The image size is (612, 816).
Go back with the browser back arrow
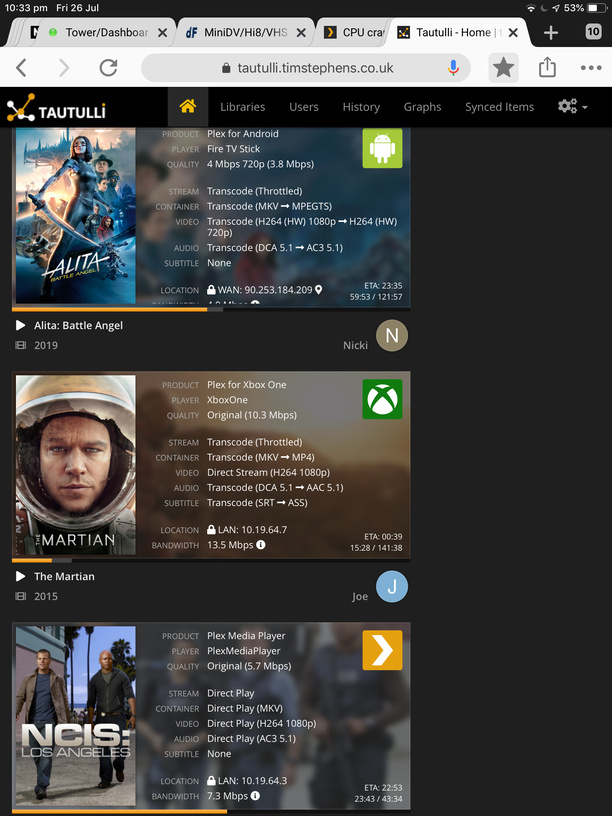(21, 68)
